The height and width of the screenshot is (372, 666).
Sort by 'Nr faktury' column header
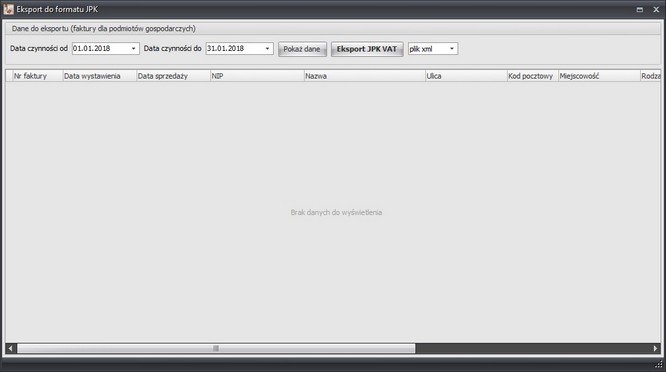pyautogui.click(x=38, y=76)
